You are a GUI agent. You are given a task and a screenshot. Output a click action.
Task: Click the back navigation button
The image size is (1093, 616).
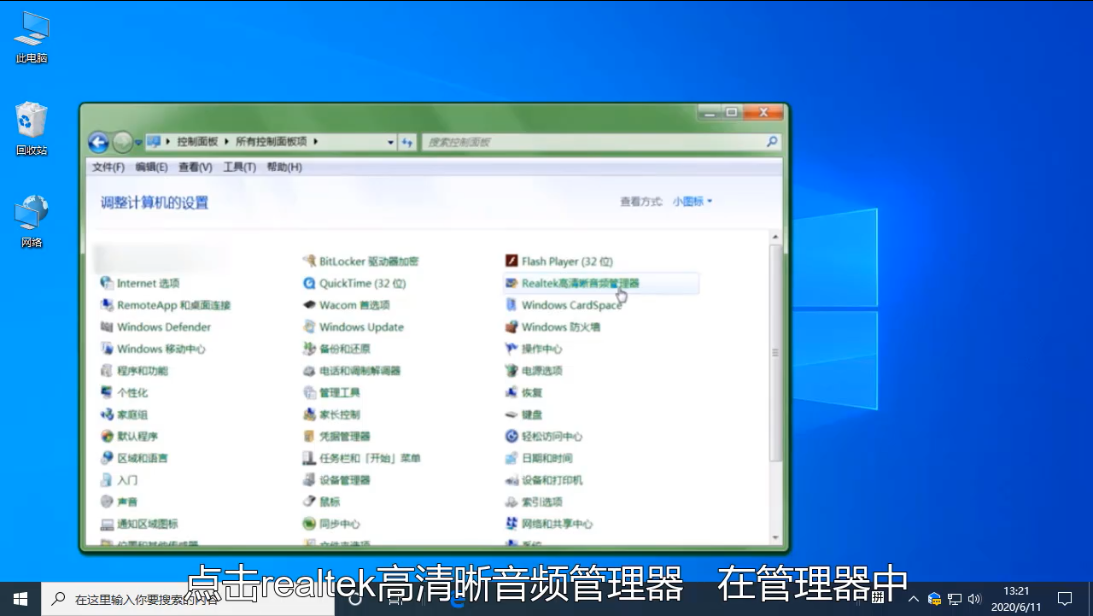(x=98, y=141)
